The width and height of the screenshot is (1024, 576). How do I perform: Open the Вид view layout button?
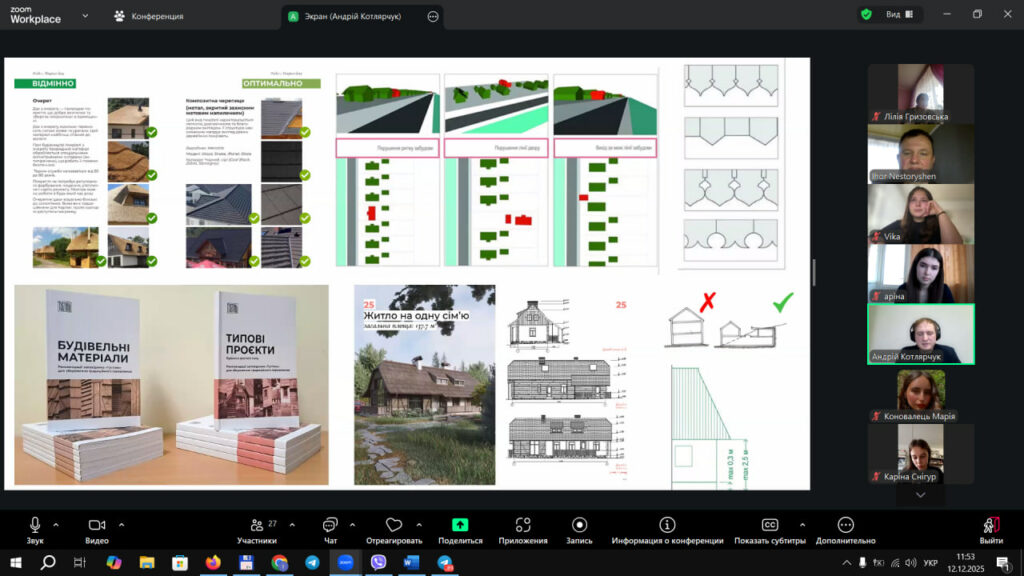coord(884,15)
